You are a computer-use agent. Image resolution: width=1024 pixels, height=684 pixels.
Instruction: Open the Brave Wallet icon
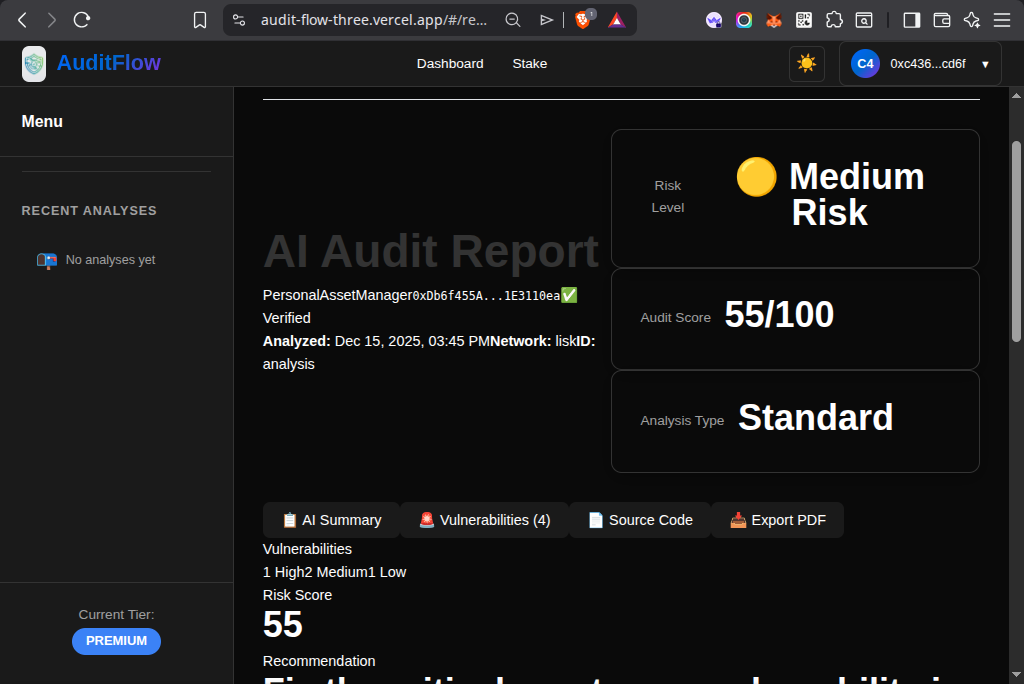coord(941,20)
